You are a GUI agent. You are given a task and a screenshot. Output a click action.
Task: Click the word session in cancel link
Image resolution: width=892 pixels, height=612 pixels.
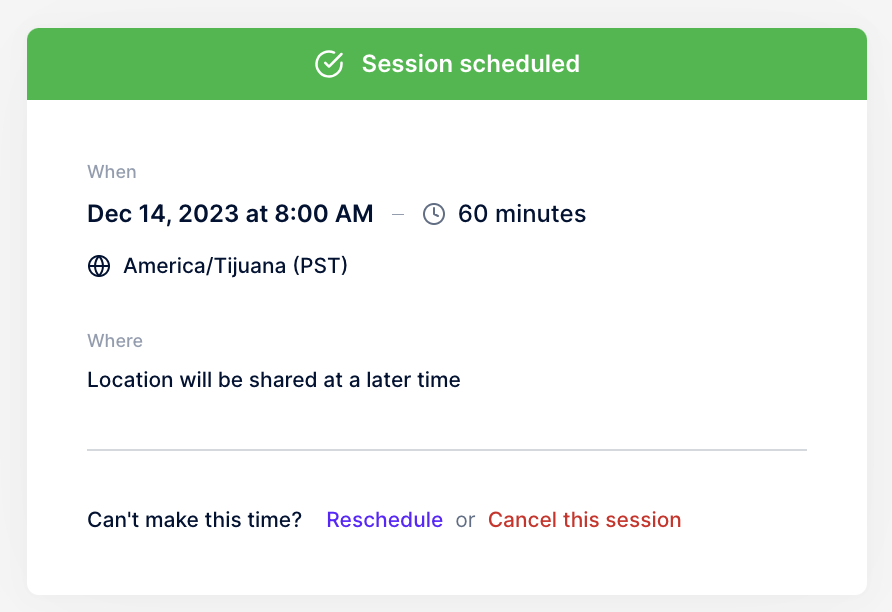pyautogui.click(x=643, y=520)
